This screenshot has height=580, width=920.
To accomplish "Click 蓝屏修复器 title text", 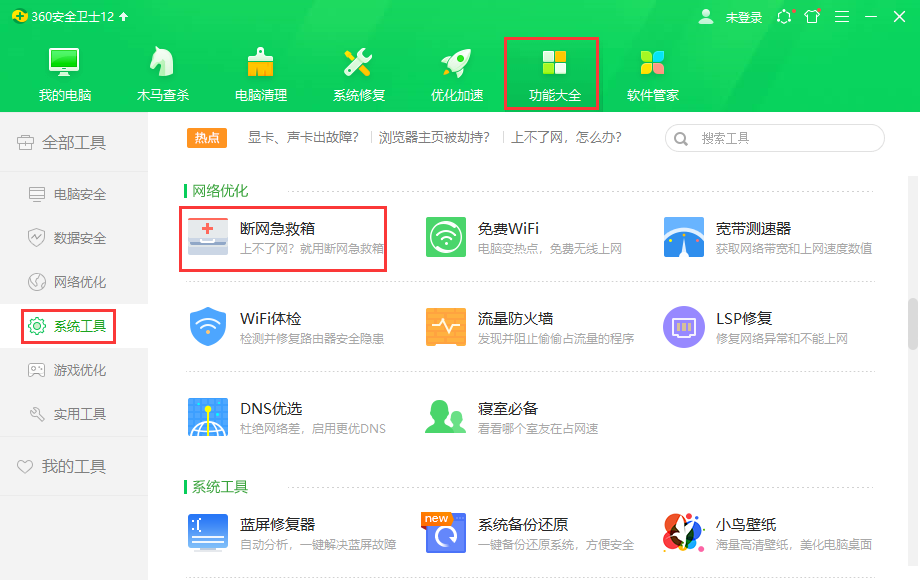I will click(x=278, y=524).
